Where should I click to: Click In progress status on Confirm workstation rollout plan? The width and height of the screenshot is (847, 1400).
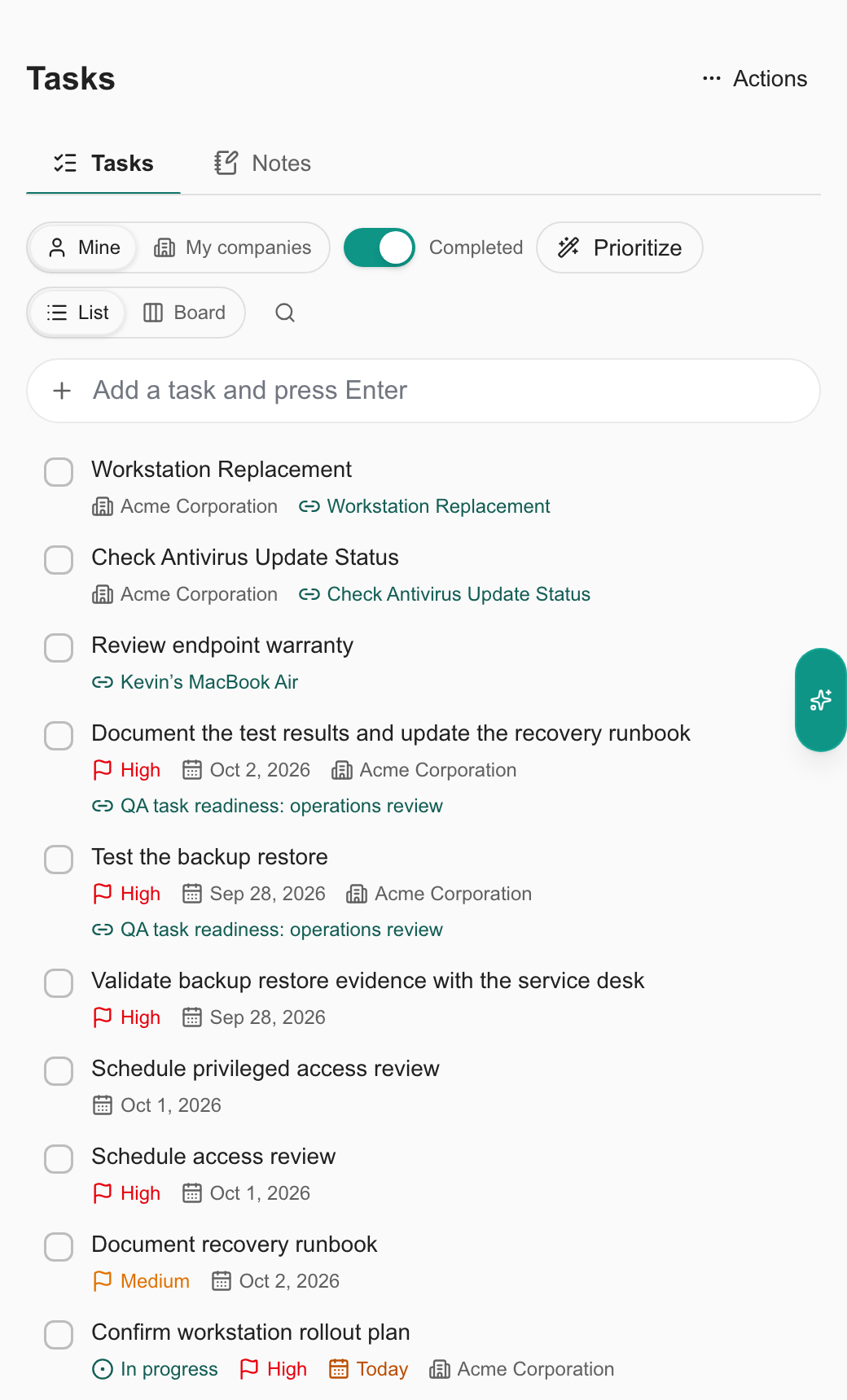click(x=155, y=1369)
